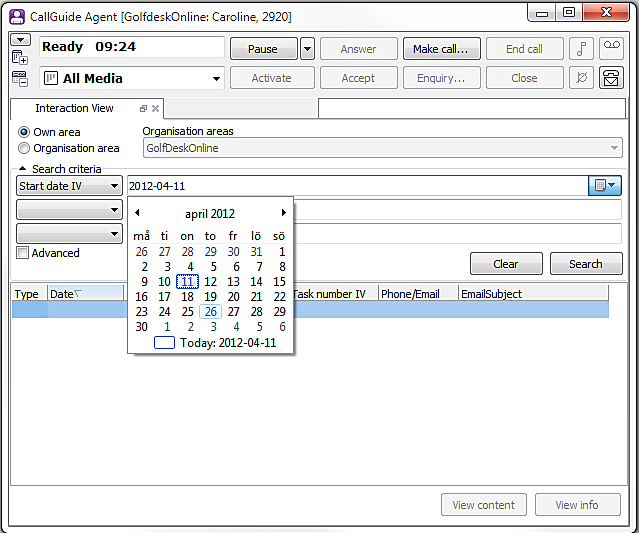
Task: Select Own area radio button
Action: click(x=24, y=132)
